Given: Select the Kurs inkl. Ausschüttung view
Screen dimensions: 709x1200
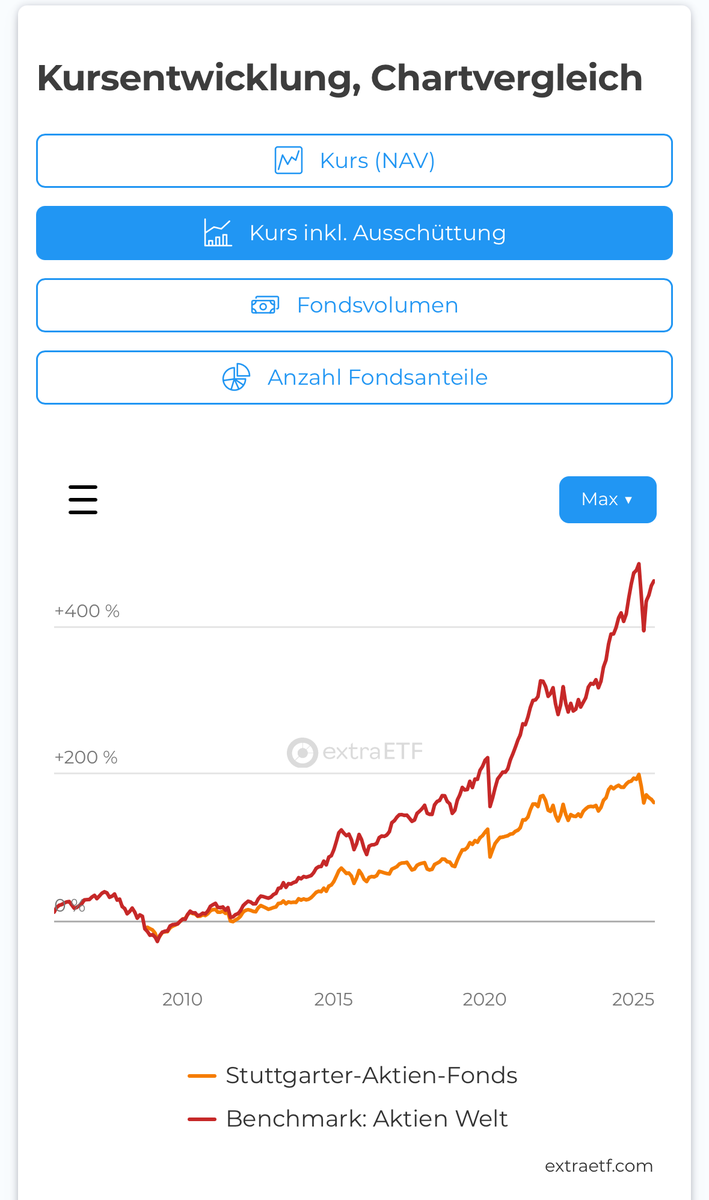Looking at the screenshot, I should pyautogui.click(x=354, y=233).
